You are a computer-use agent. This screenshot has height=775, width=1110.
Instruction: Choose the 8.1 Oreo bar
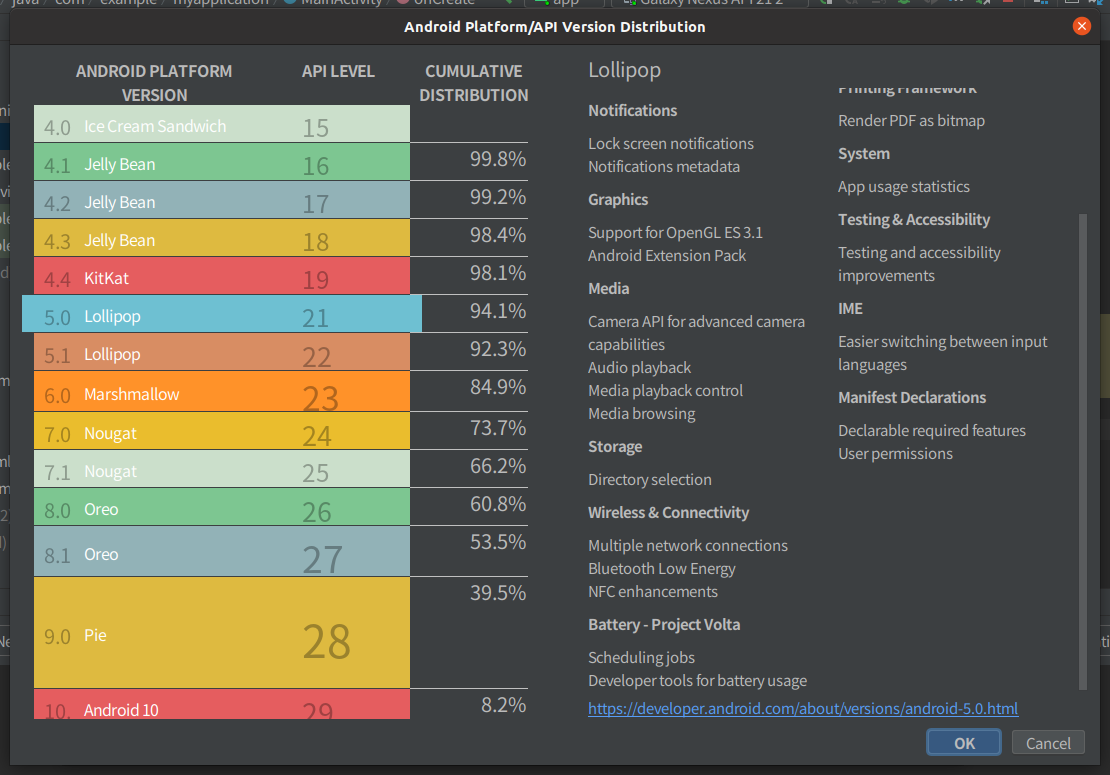click(222, 551)
